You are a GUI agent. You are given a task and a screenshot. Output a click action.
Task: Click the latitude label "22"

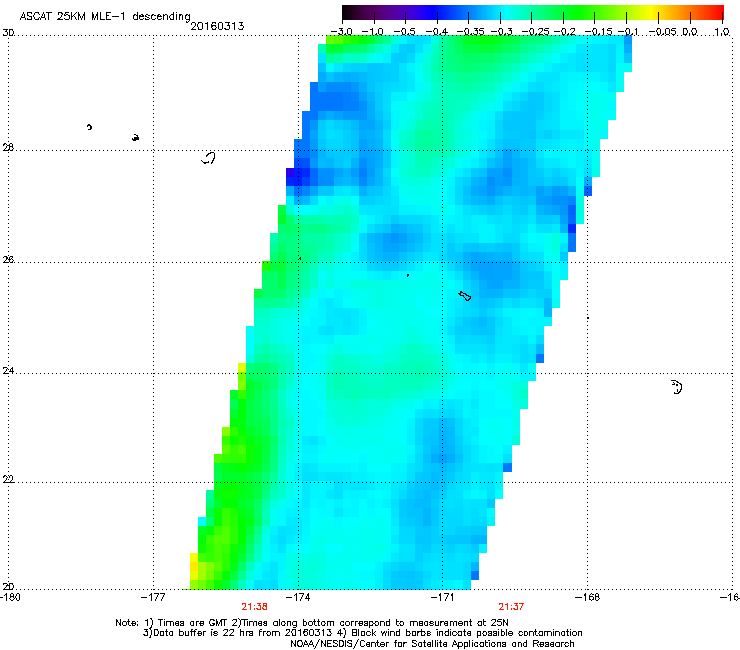point(8,480)
